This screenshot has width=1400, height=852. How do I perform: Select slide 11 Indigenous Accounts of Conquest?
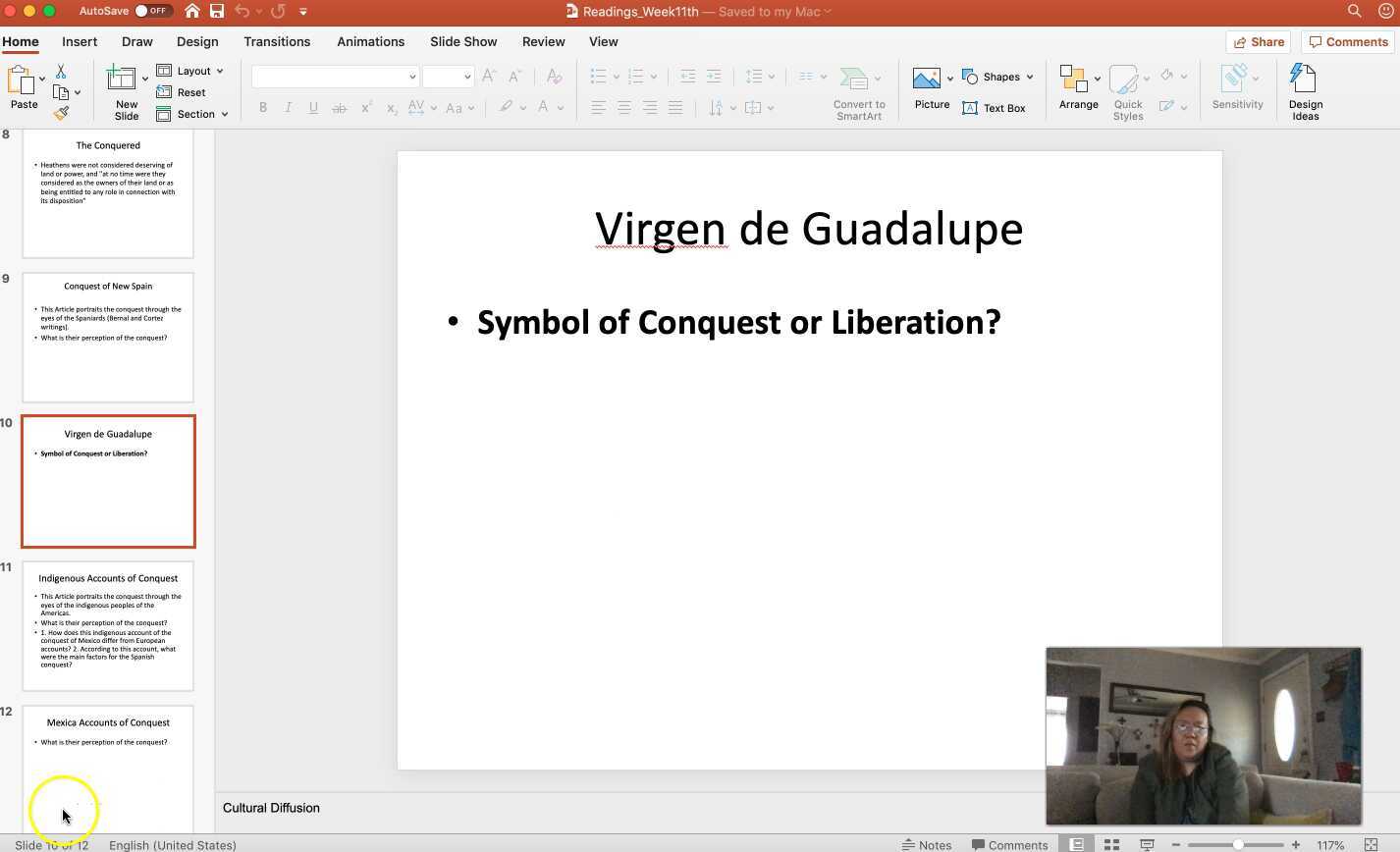108,625
